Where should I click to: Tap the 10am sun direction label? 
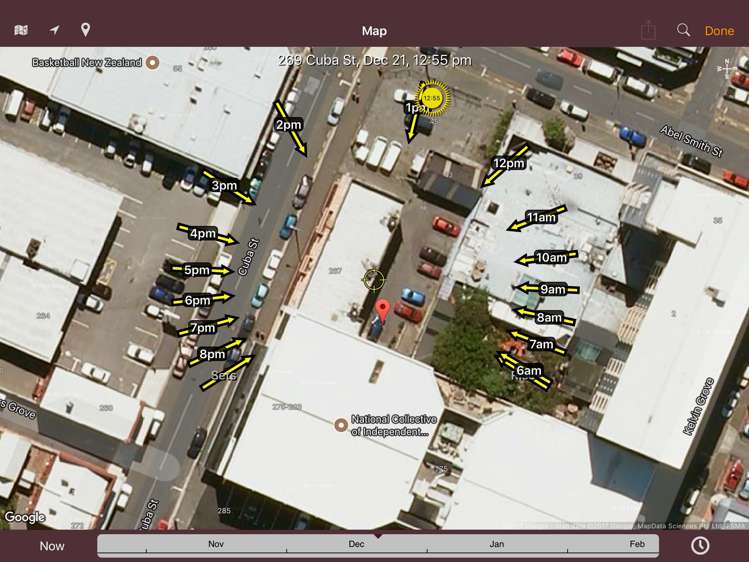[551, 258]
